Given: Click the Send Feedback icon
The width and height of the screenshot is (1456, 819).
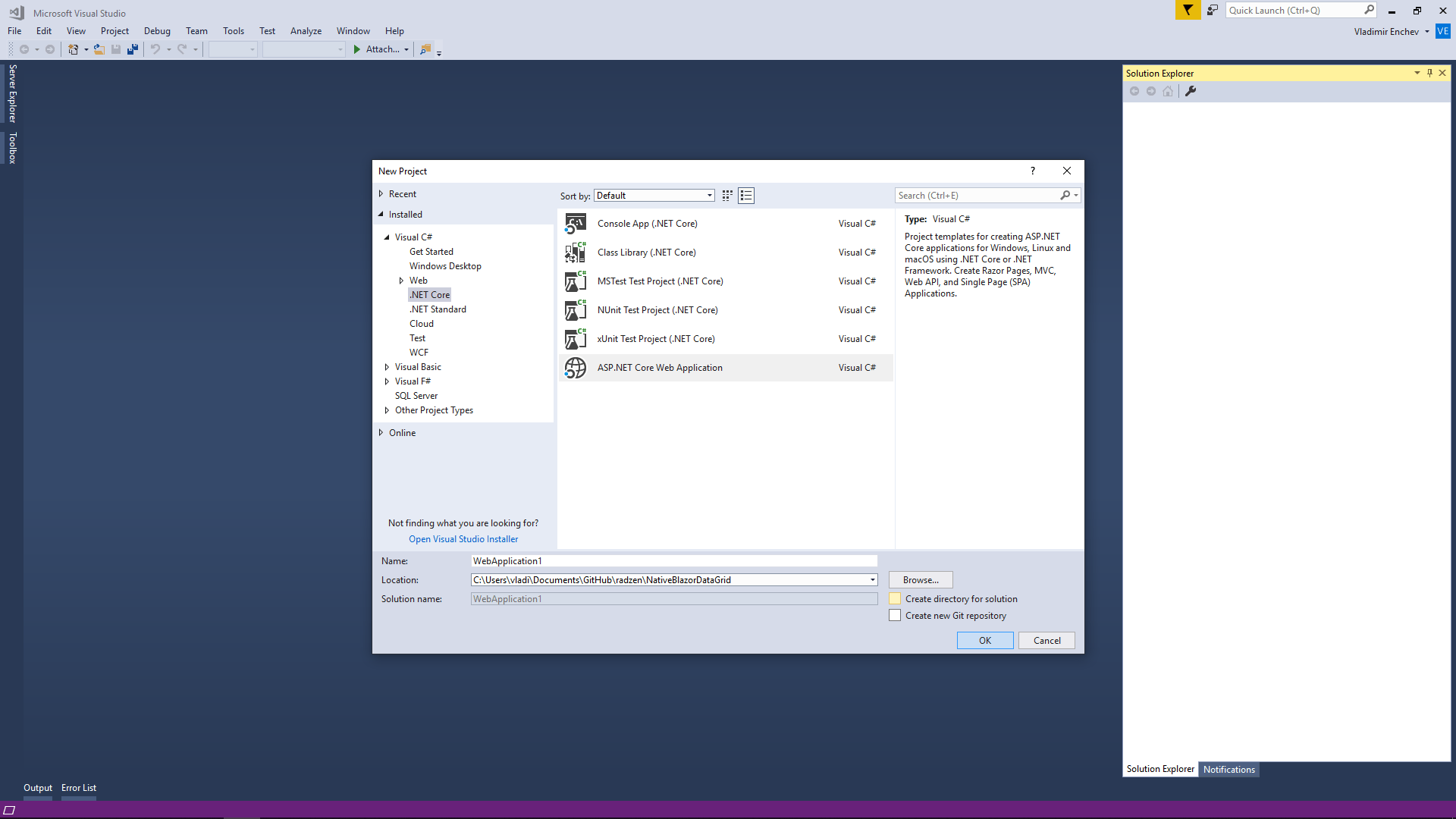Looking at the screenshot, I should pos(1212,10).
